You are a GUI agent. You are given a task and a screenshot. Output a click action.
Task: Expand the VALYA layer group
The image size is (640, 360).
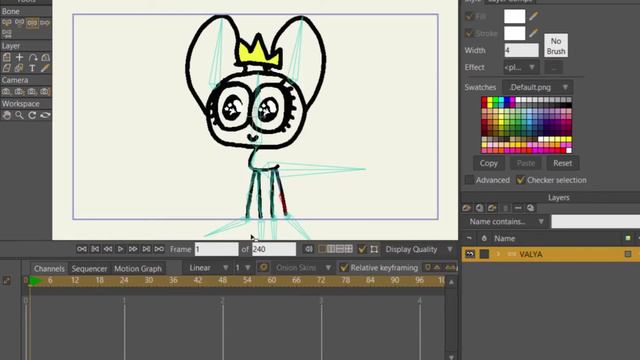[x=498, y=254]
